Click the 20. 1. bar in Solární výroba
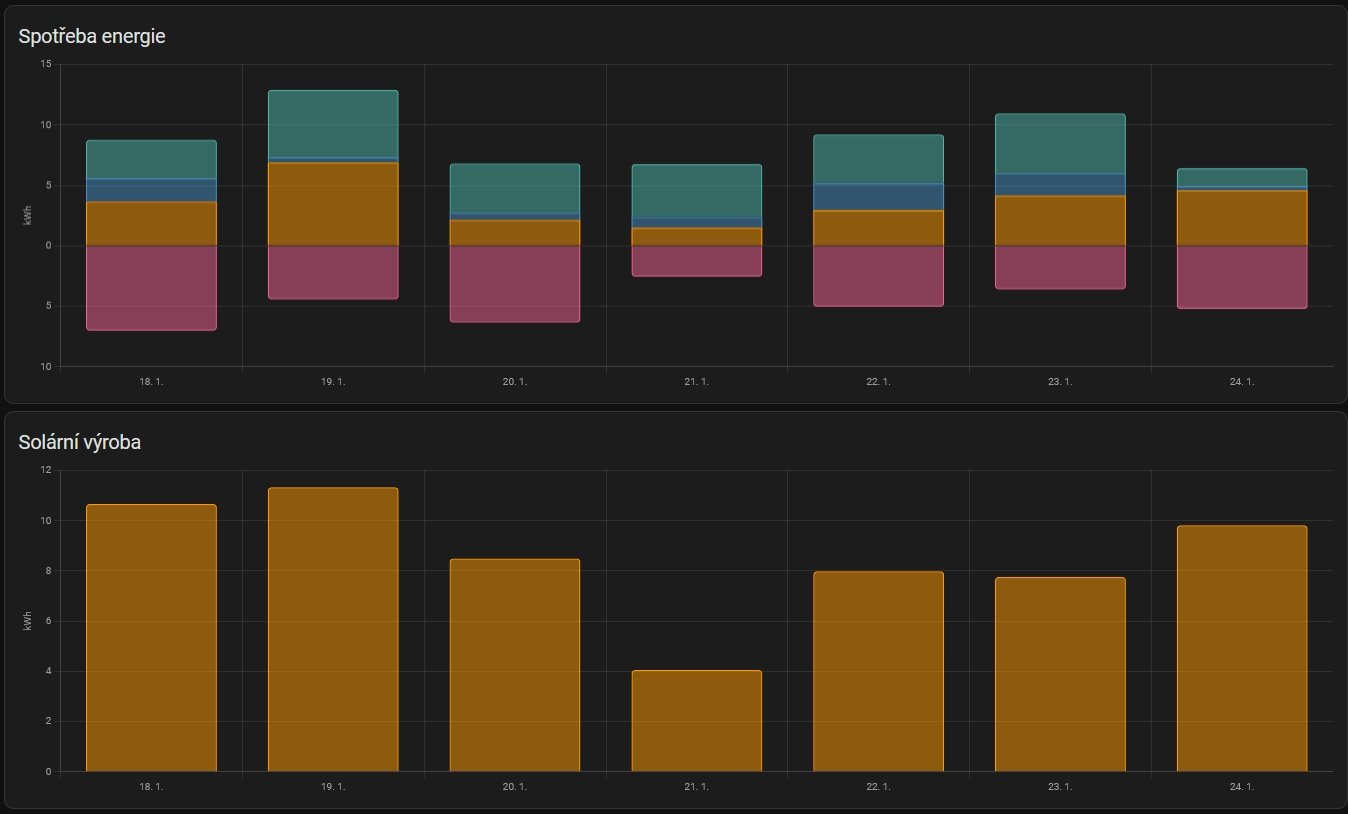 tap(515, 665)
